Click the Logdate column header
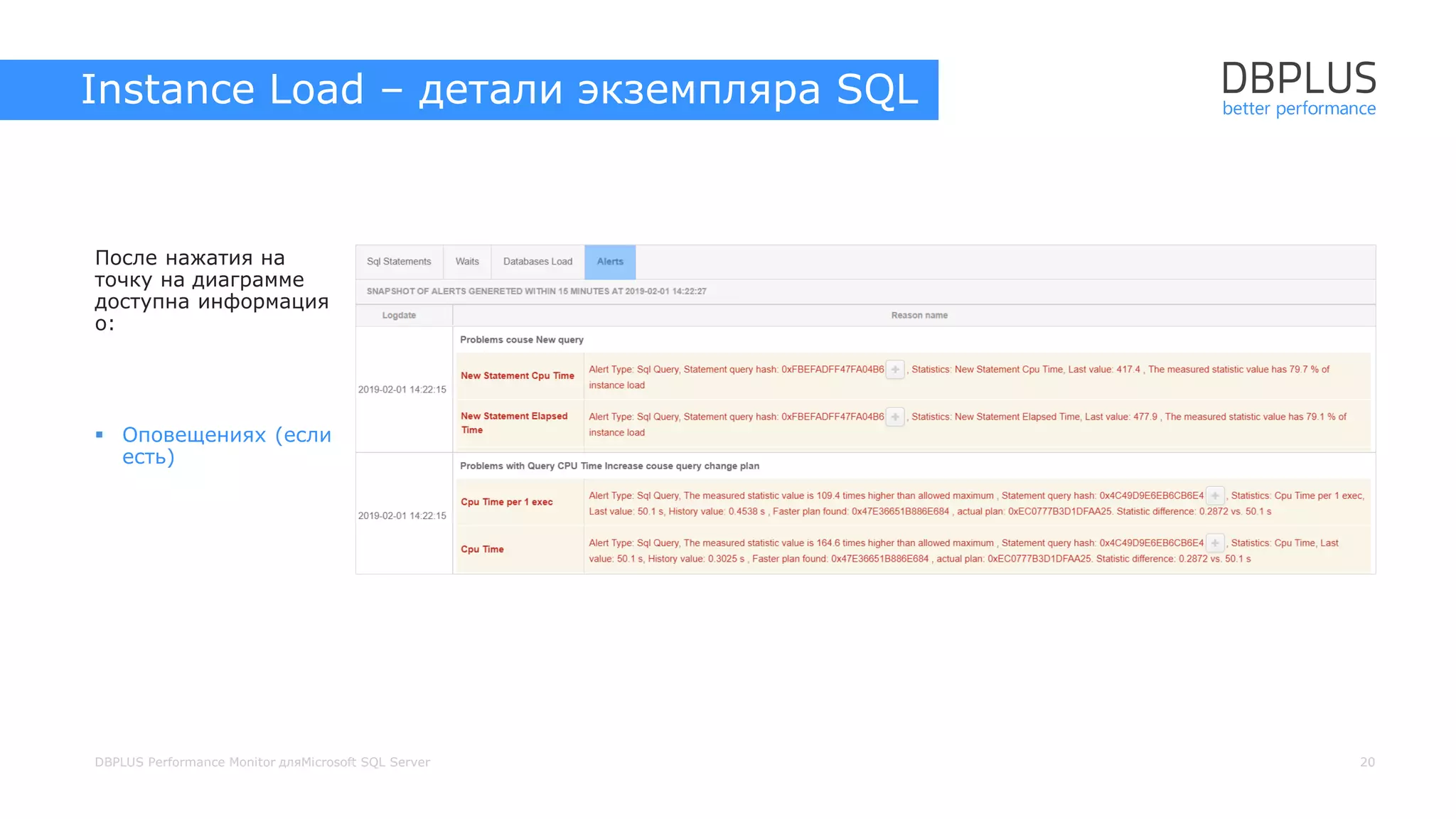Viewport: 1456px width, 819px height. (x=399, y=315)
